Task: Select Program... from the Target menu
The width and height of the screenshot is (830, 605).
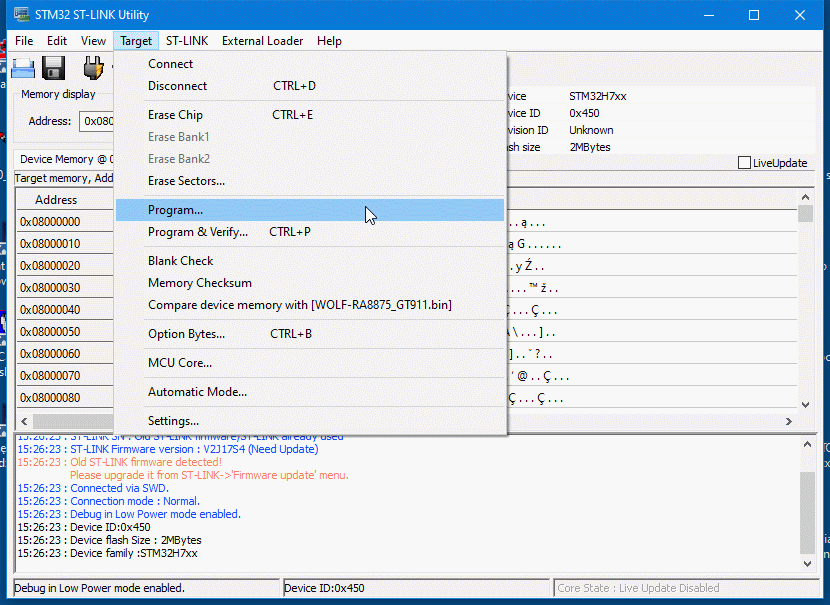Action: 175,210
